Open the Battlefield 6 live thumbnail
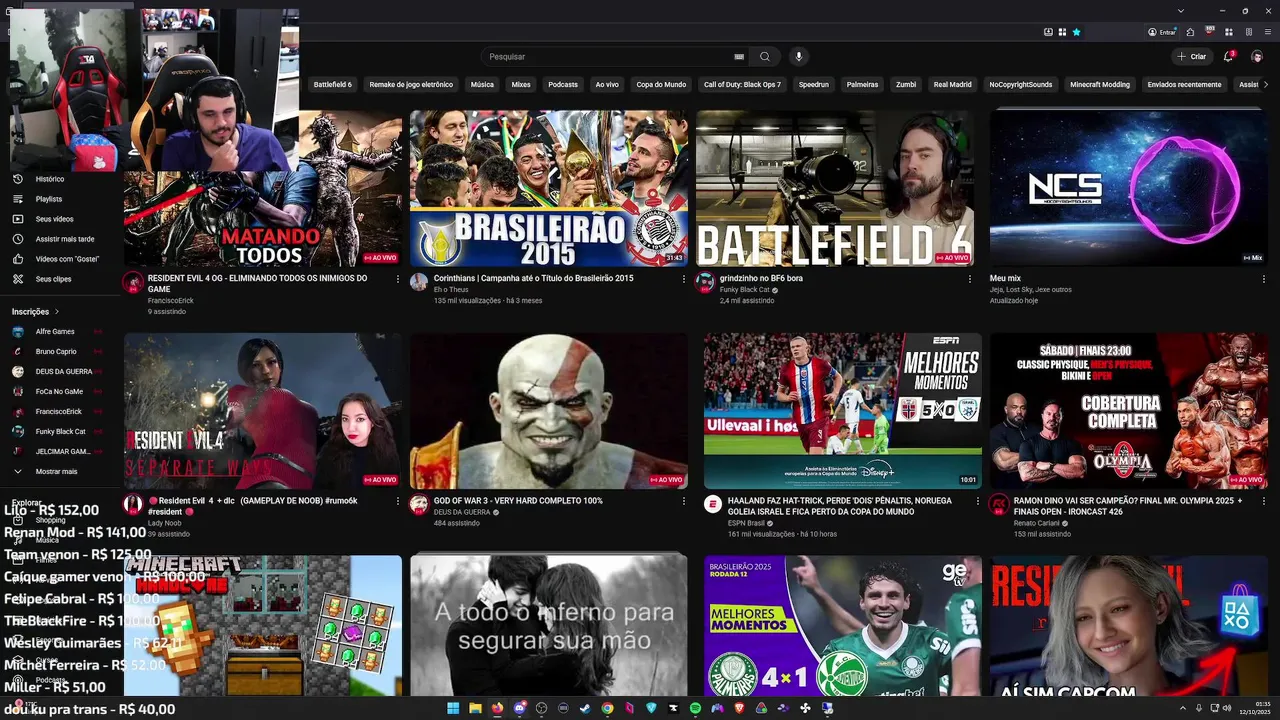The height and width of the screenshot is (720, 1280). [x=835, y=188]
